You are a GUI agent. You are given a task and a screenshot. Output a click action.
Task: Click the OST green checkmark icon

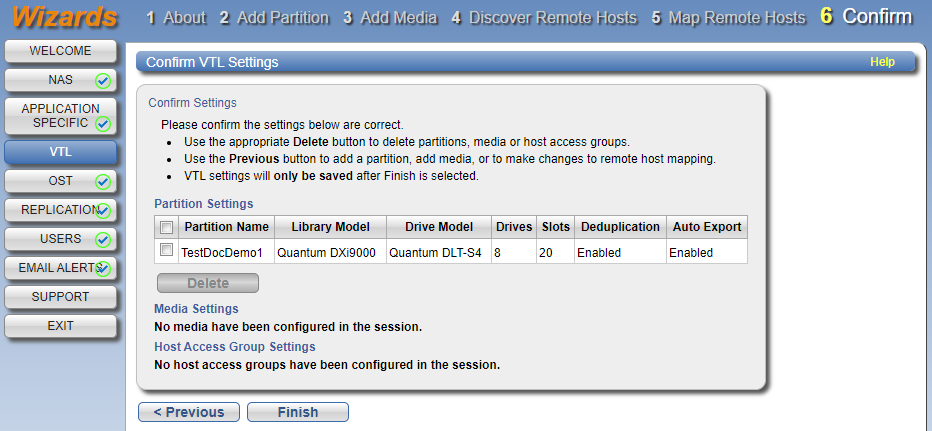pos(103,182)
